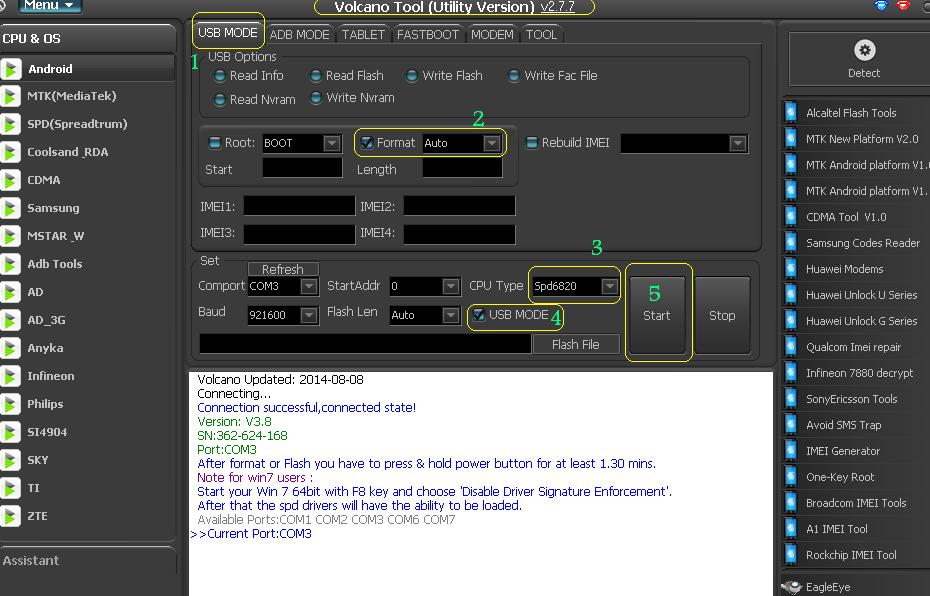Click the play icon next to CDMA
This screenshot has height=596, width=930.
11,180
